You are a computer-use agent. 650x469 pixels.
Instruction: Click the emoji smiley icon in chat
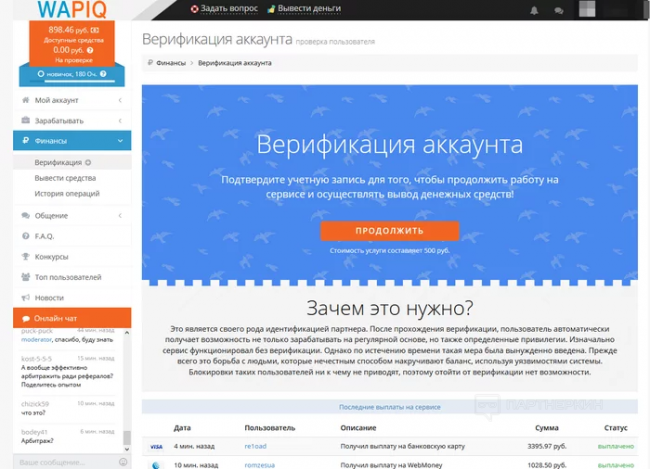[x=123, y=462]
